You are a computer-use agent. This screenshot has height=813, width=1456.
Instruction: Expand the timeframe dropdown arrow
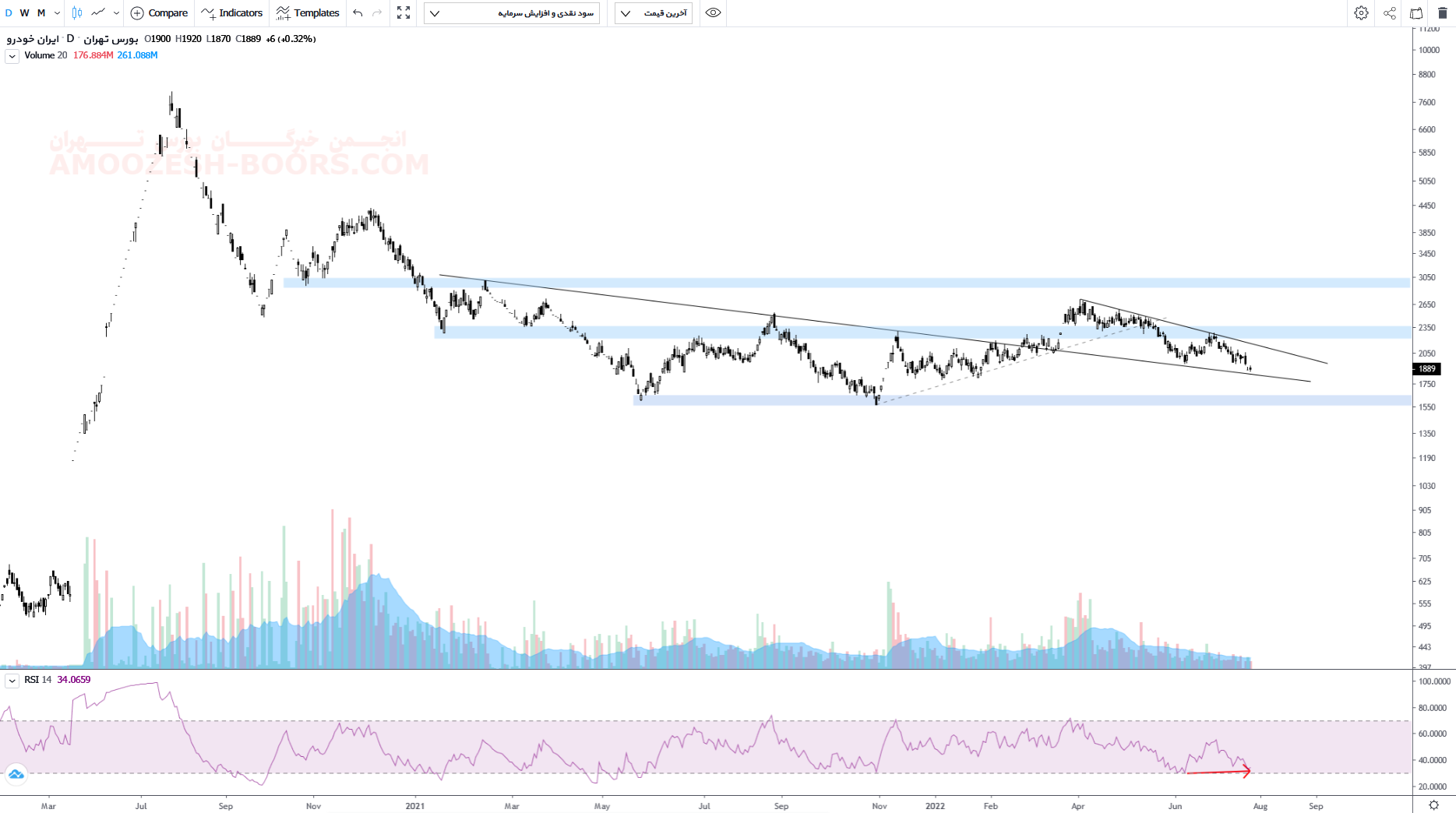(x=57, y=12)
